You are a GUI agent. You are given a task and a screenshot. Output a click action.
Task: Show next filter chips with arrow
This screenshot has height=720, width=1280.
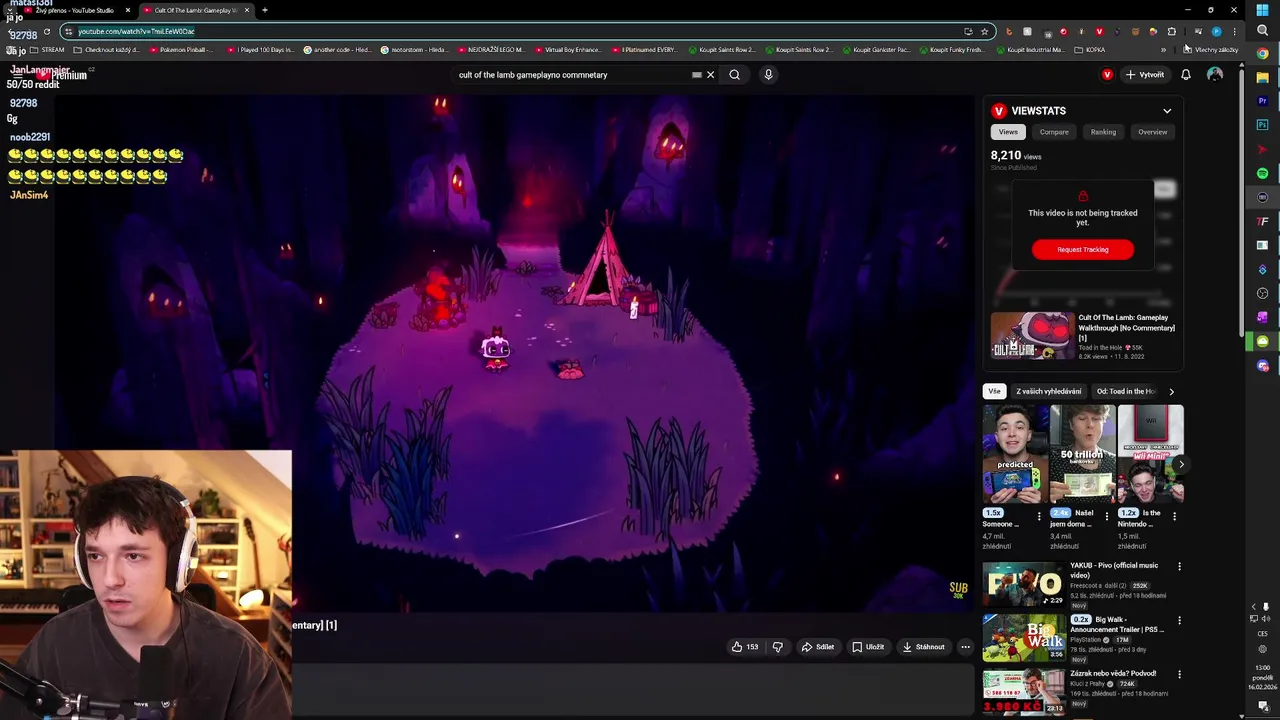1171,391
